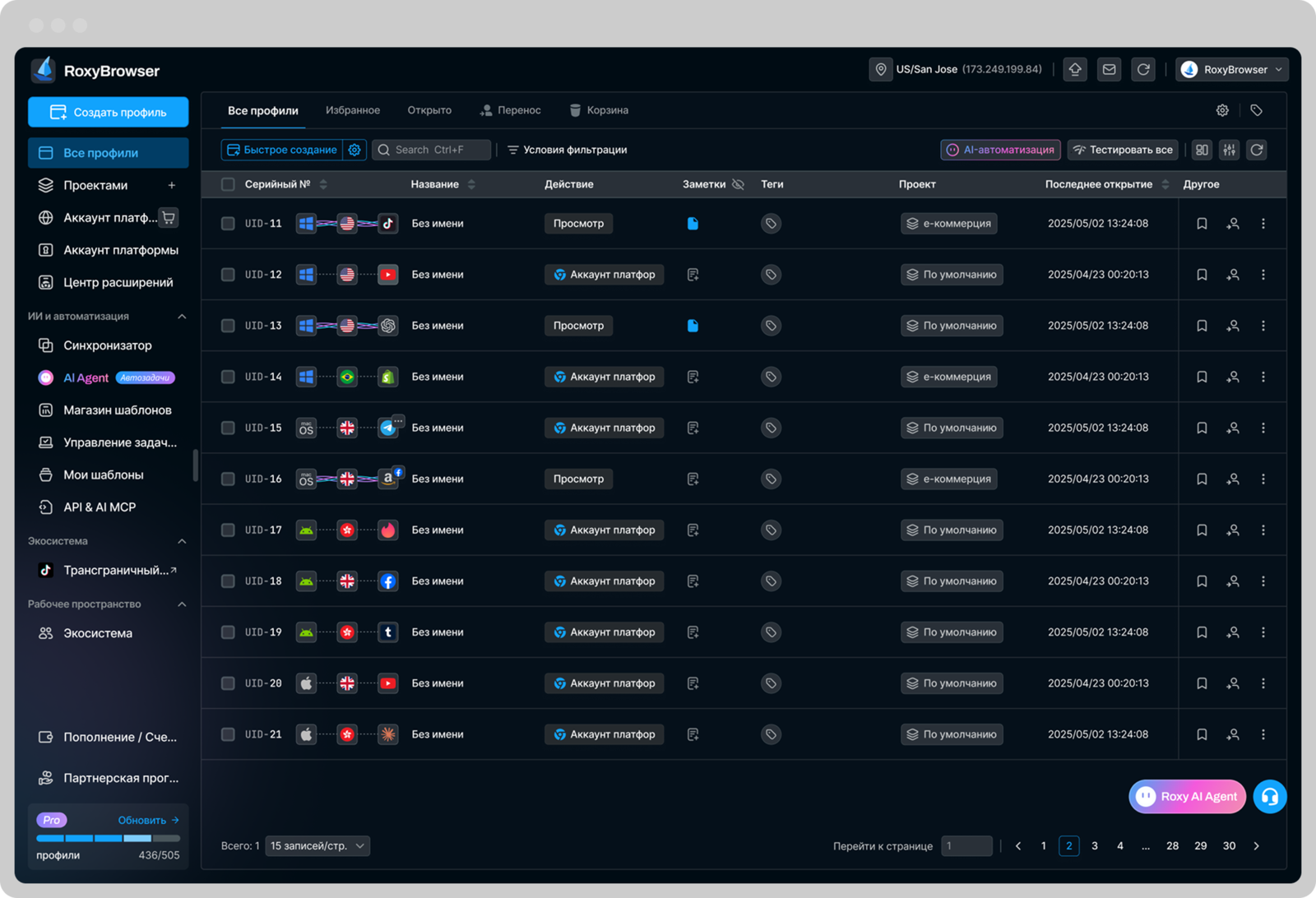The width and height of the screenshot is (1316, 898).
Task: Click the headset support icon
Action: point(1270,796)
